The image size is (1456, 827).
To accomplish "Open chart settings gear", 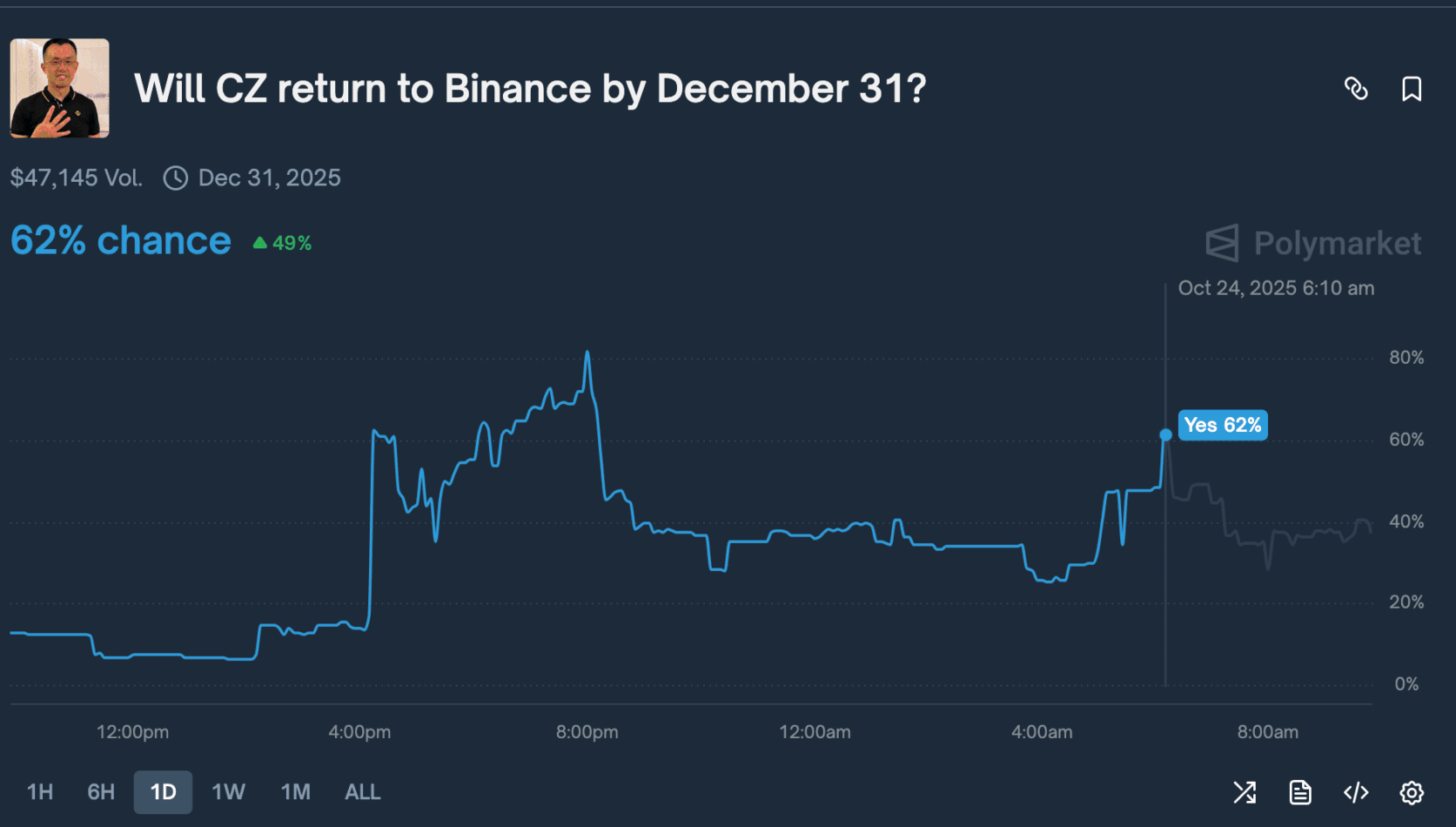I will 1412,792.
